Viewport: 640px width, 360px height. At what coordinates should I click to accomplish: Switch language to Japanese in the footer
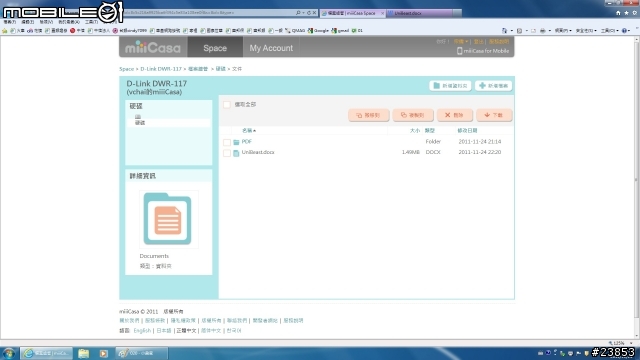164,331
